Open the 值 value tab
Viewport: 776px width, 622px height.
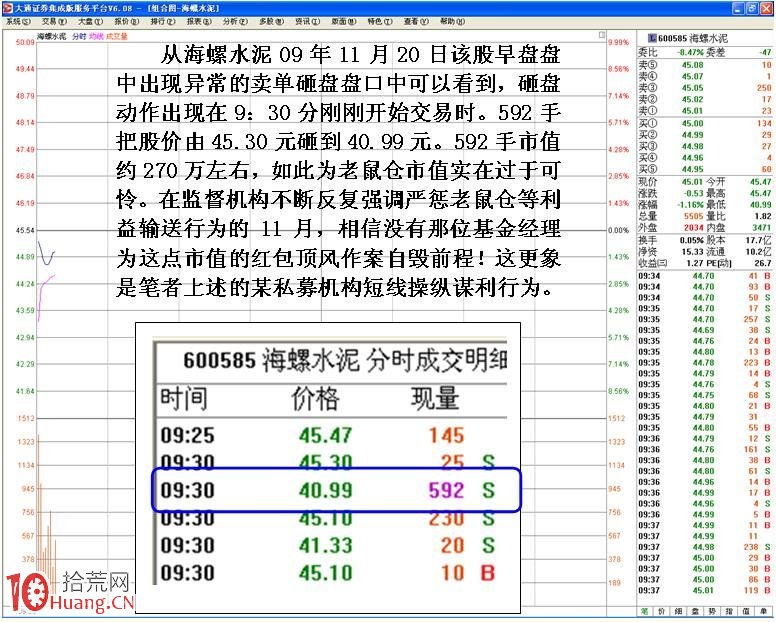[746, 610]
